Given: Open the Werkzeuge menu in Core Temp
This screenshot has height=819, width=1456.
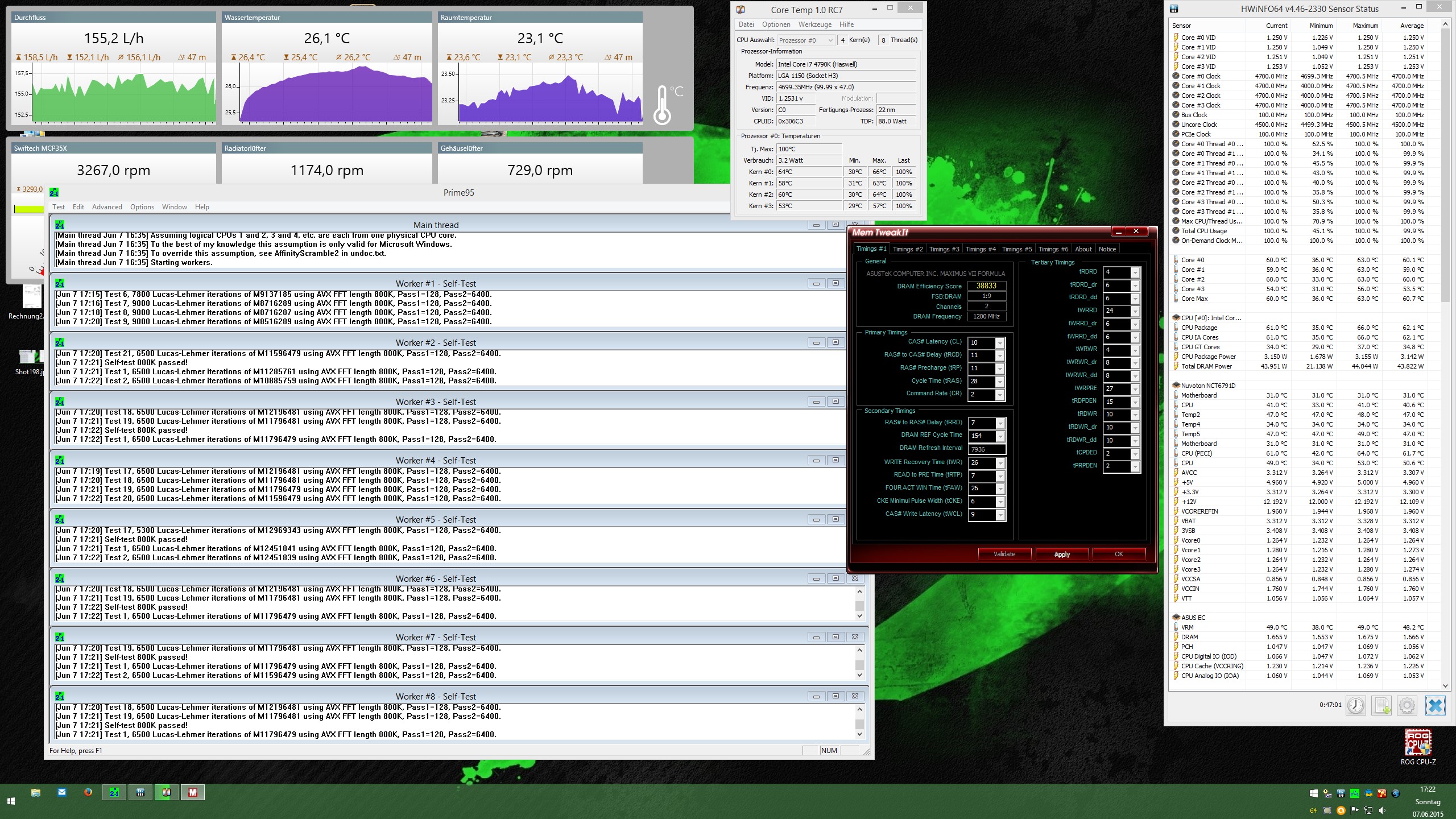Looking at the screenshot, I should 814,24.
